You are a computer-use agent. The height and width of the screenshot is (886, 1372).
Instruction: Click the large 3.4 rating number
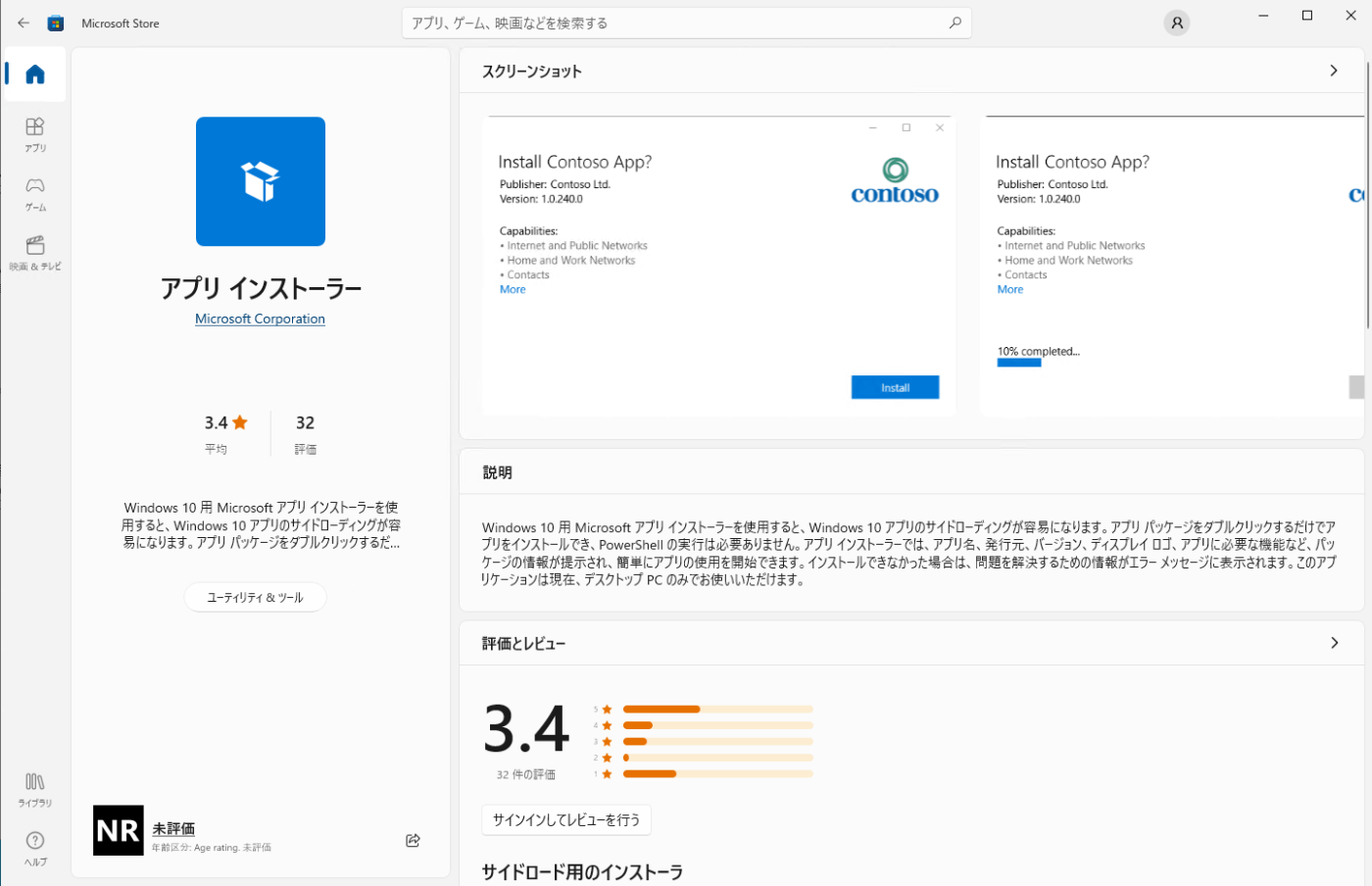[x=526, y=729]
